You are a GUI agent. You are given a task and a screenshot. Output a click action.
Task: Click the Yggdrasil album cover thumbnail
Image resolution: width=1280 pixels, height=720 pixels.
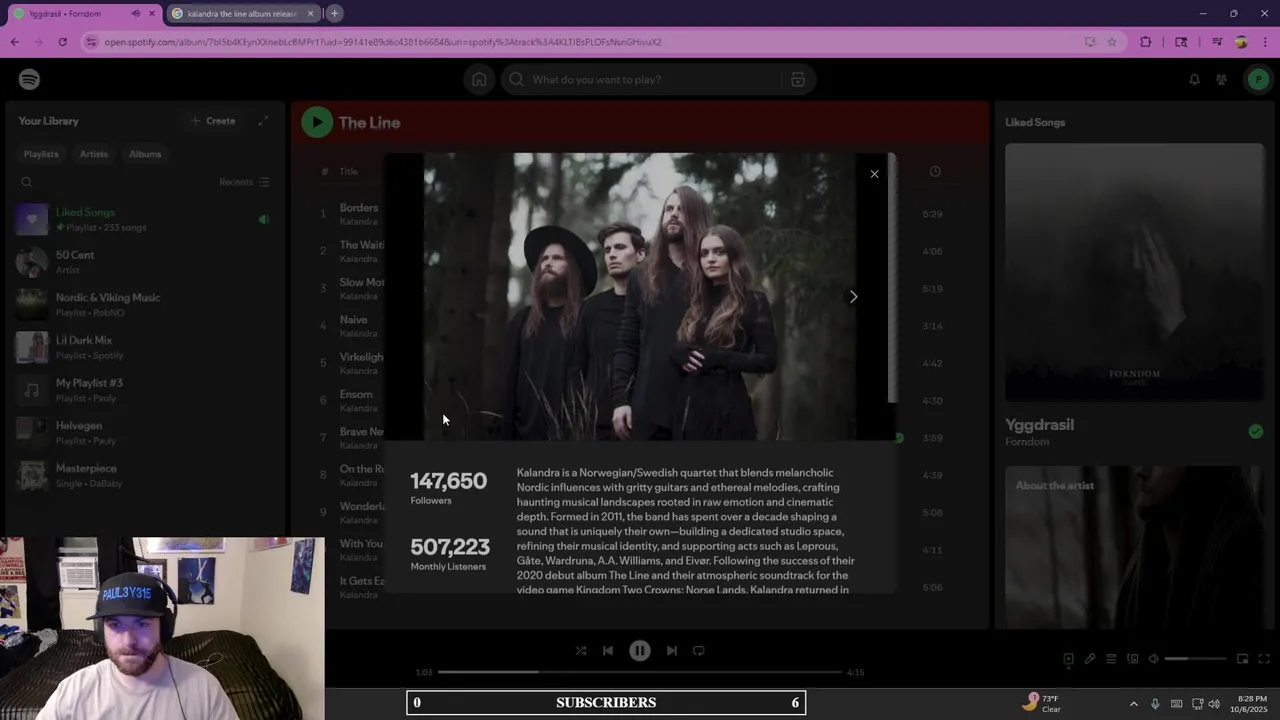(x=1134, y=272)
